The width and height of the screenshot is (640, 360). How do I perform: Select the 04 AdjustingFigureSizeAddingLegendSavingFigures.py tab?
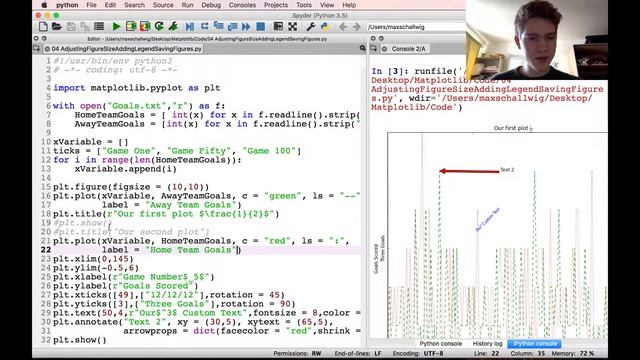pyautogui.click(x=123, y=49)
